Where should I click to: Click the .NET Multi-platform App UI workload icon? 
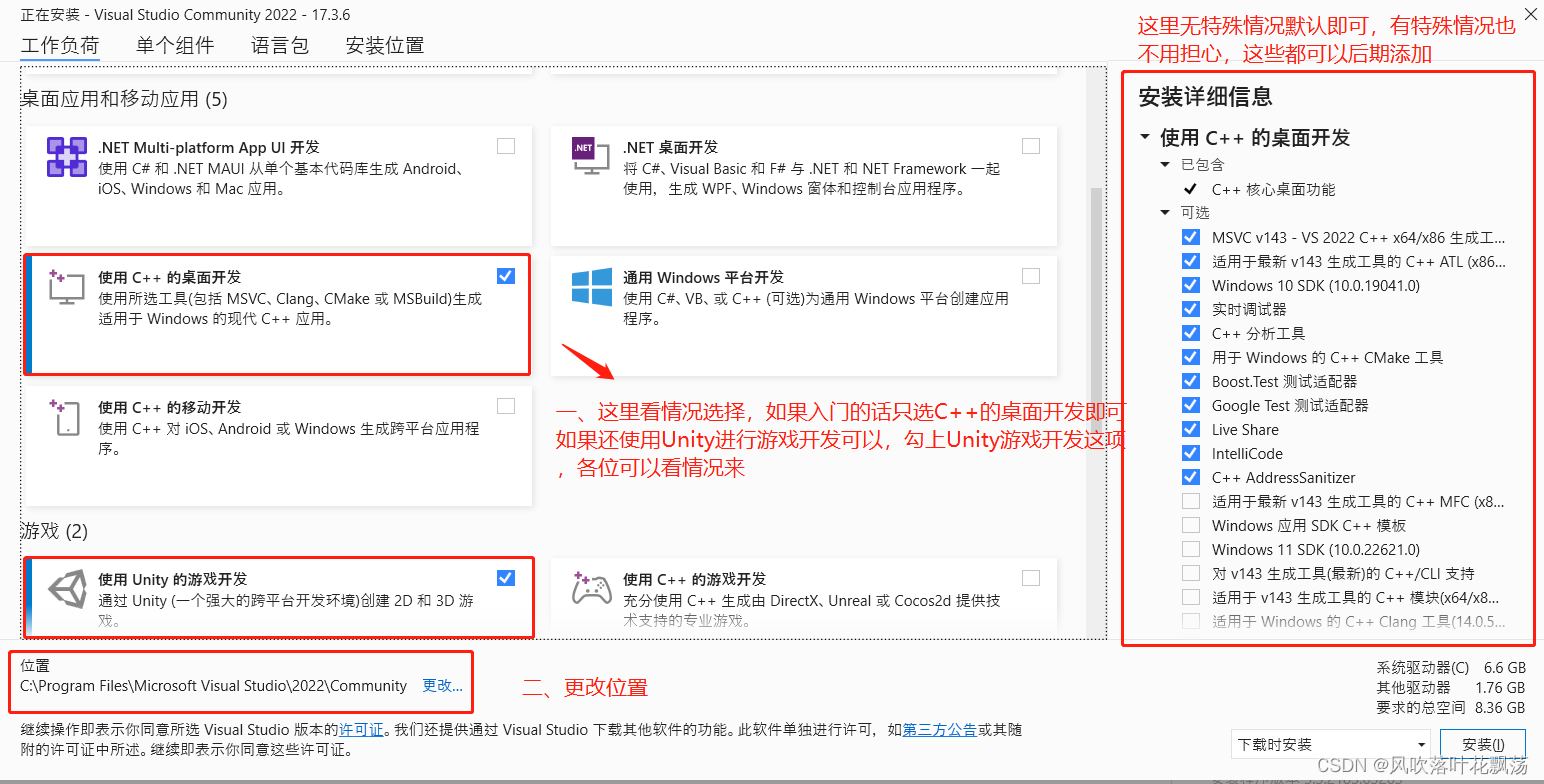click(x=67, y=157)
